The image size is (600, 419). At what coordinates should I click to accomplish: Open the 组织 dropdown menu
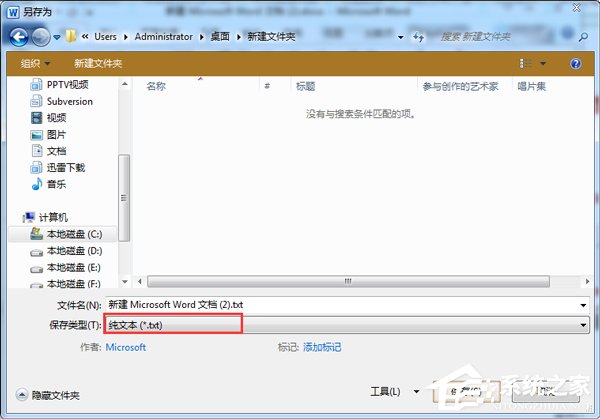[34, 63]
